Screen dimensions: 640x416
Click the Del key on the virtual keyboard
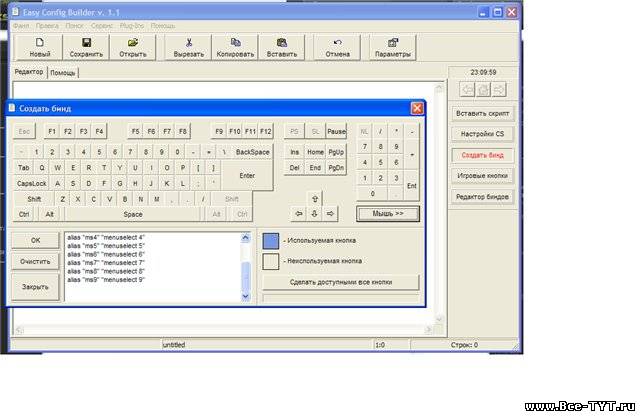click(294, 168)
